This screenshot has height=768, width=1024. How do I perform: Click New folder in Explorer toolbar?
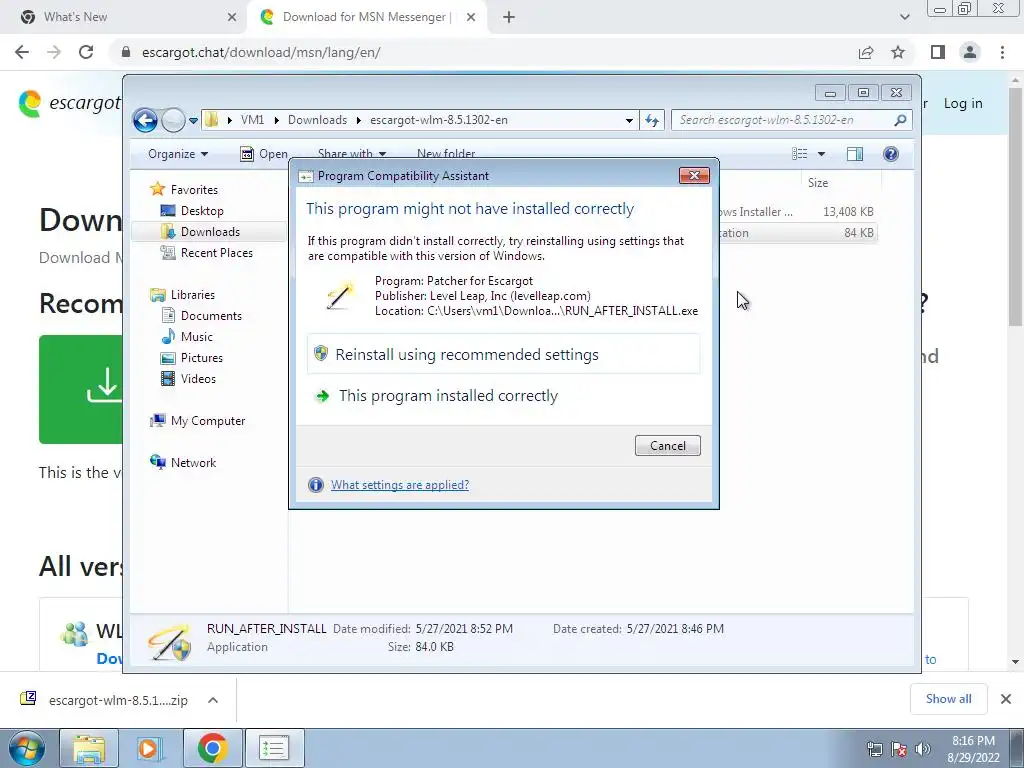(x=446, y=153)
